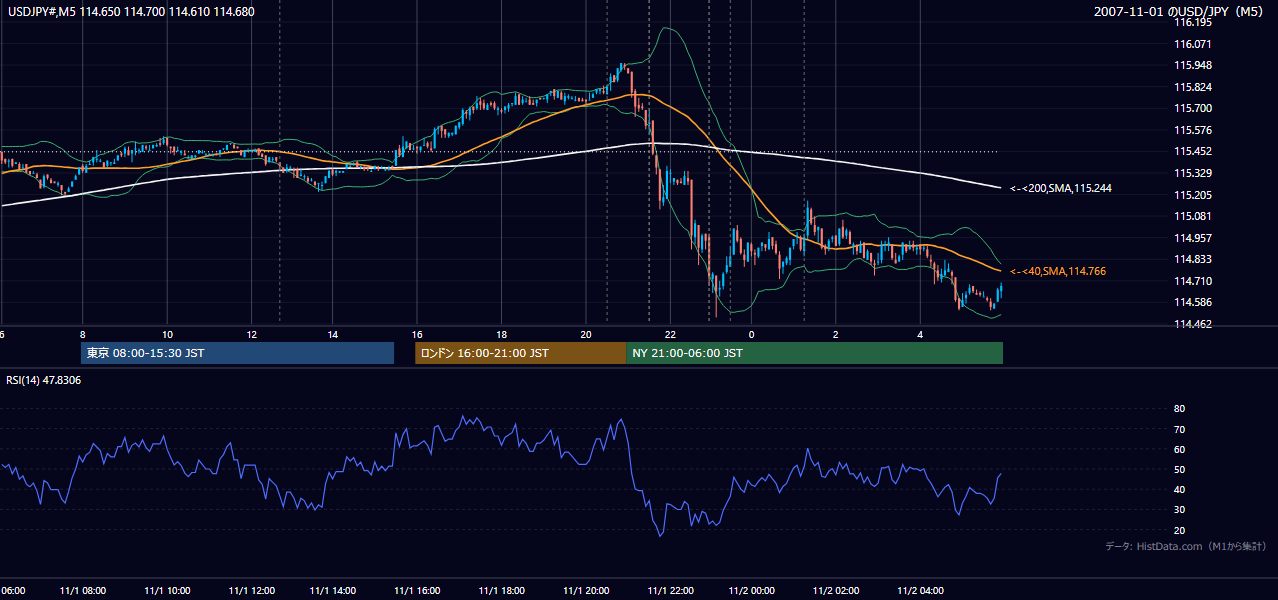Click the 11/1 18:00 bottom time label

coord(501,591)
